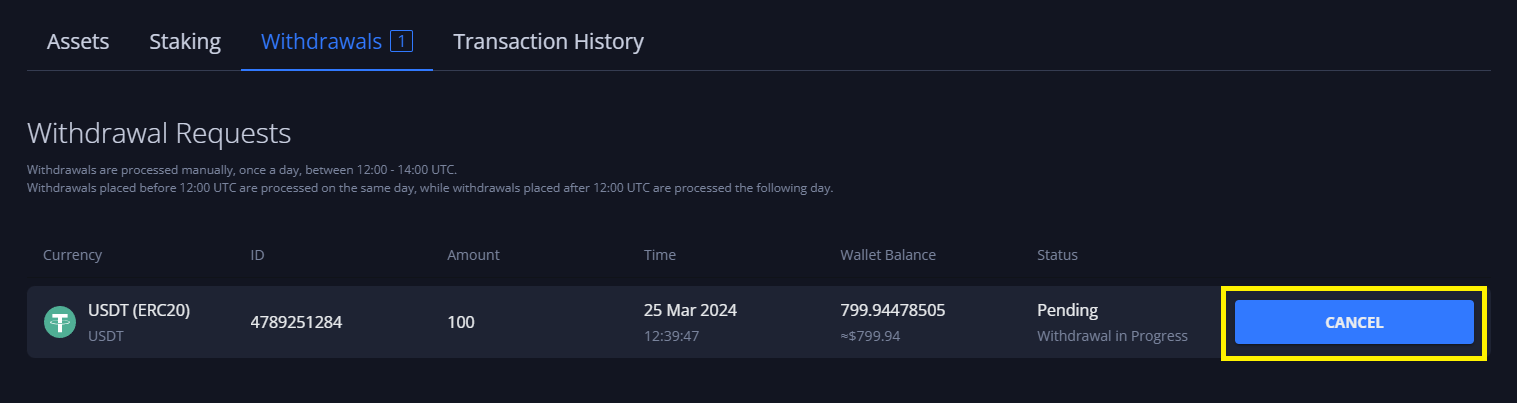Click the Status column header
Viewport: 1517px width, 403px height.
click(1057, 255)
